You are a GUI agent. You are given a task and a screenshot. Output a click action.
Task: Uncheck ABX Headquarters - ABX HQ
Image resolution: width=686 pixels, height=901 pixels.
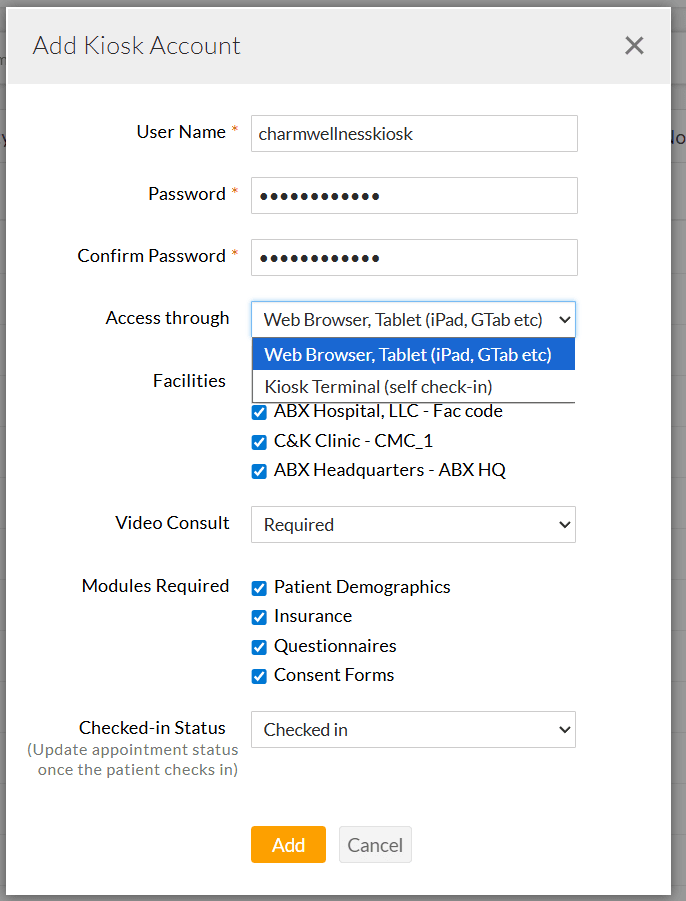click(260, 471)
